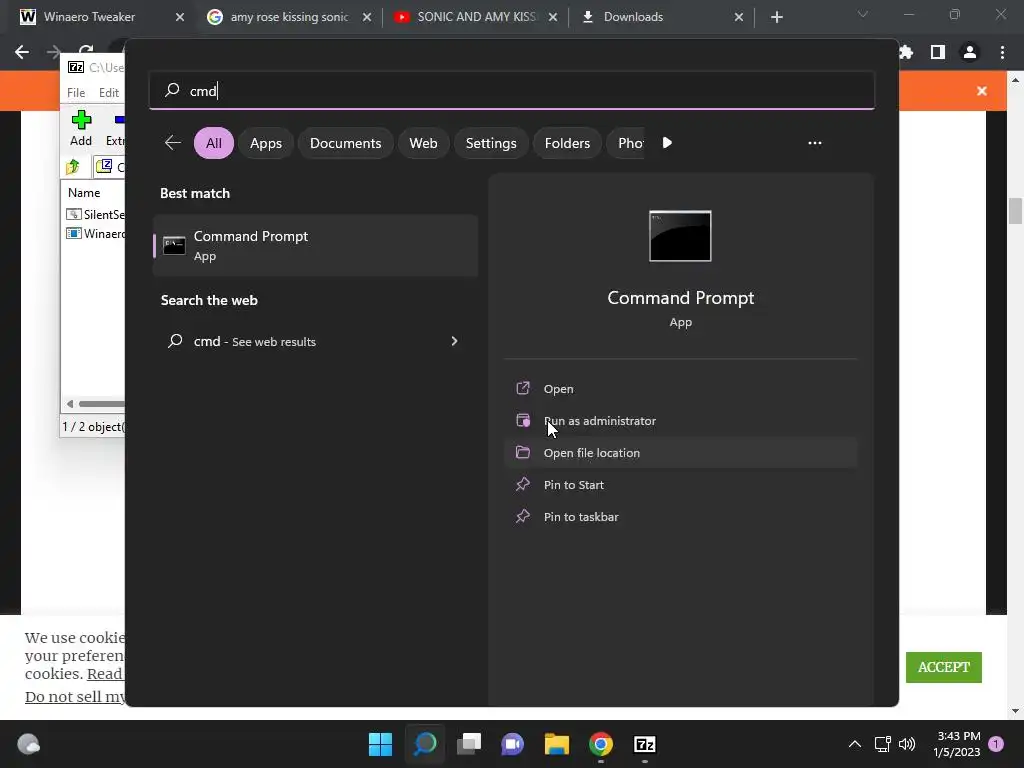Expand web results chevron for cmd
Viewport: 1024px width, 768px height.
pyautogui.click(x=455, y=341)
